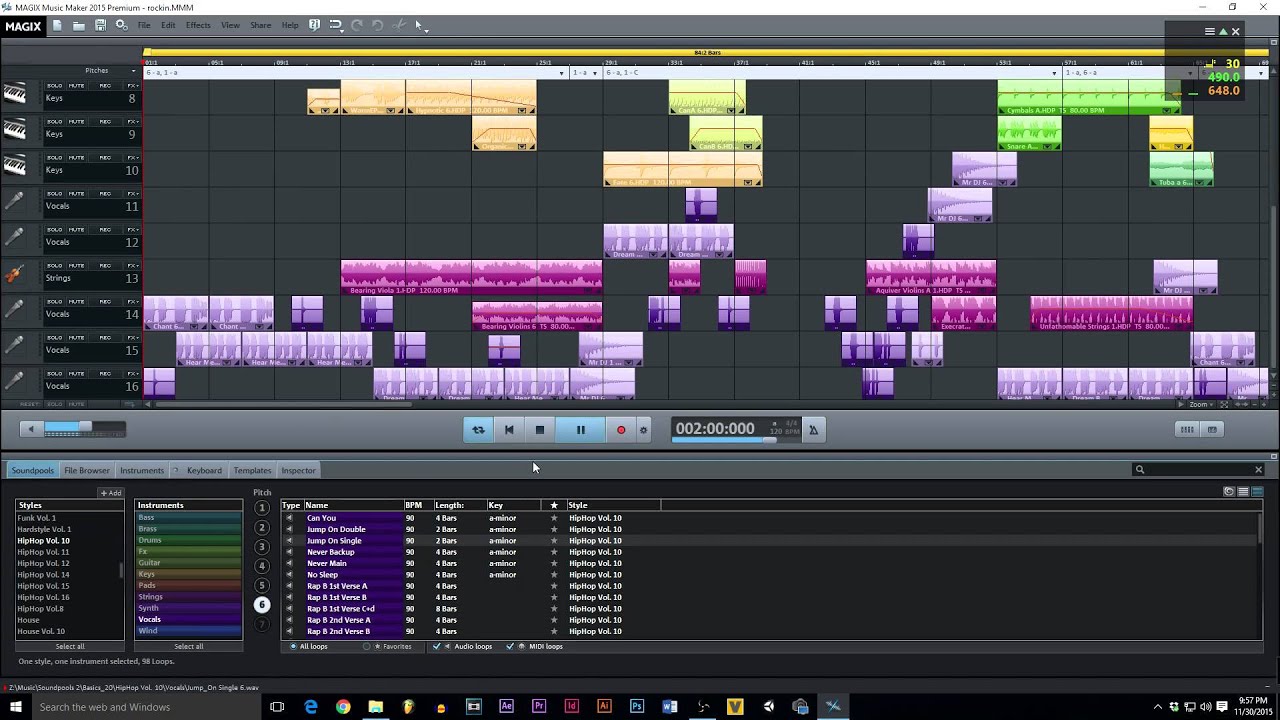1280x720 pixels.
Task: Select pitch number 3 button
Action: [x=262, y=547]
